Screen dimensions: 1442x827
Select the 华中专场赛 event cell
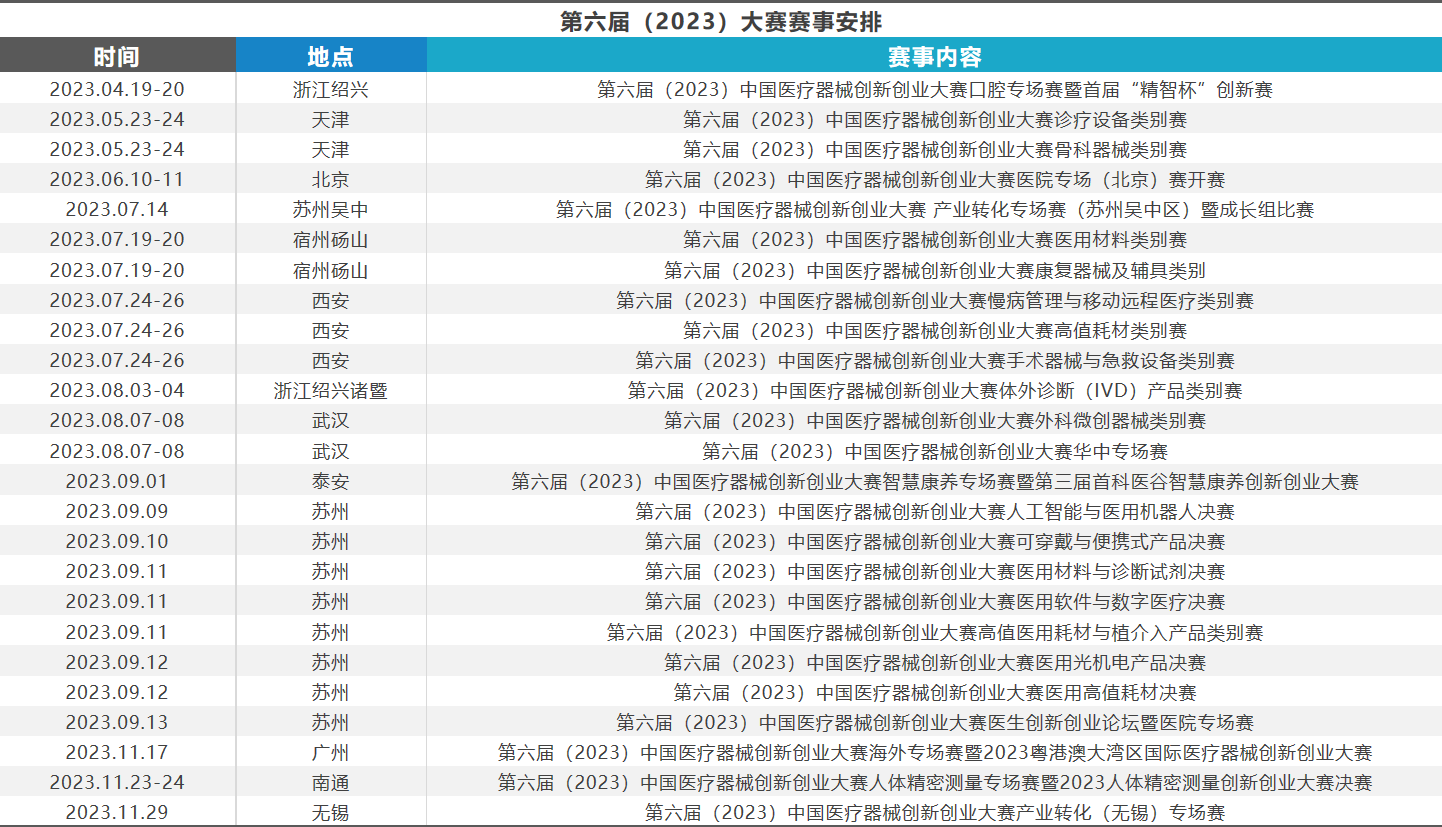[x=934, y=451]
